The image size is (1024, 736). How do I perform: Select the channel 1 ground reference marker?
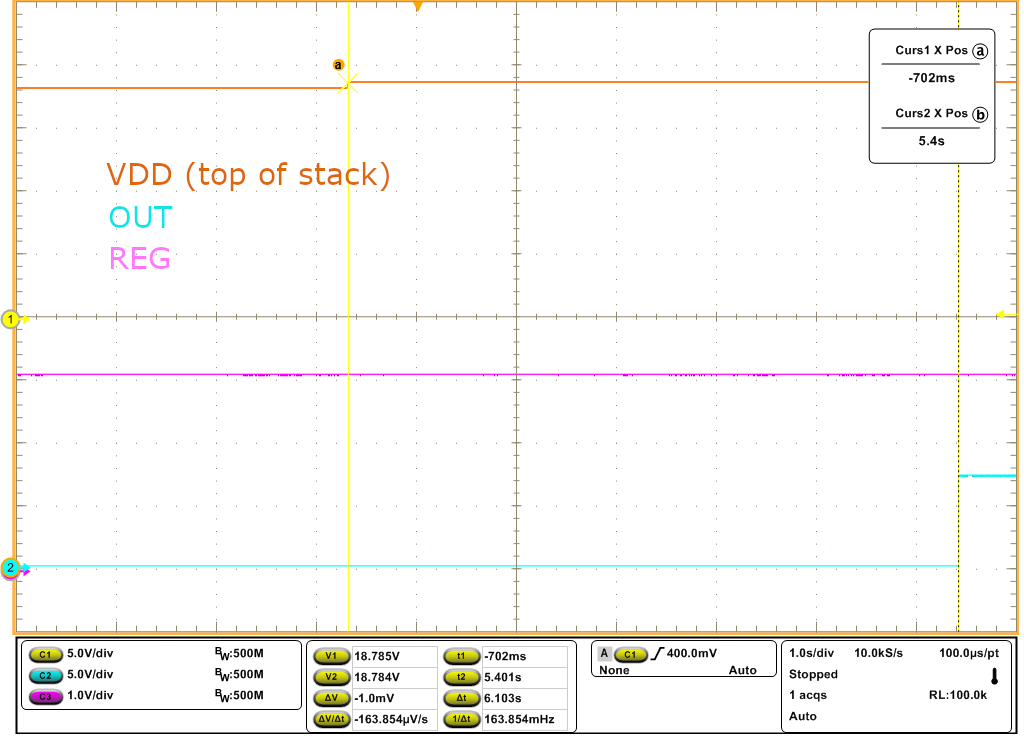click(11, 319)
